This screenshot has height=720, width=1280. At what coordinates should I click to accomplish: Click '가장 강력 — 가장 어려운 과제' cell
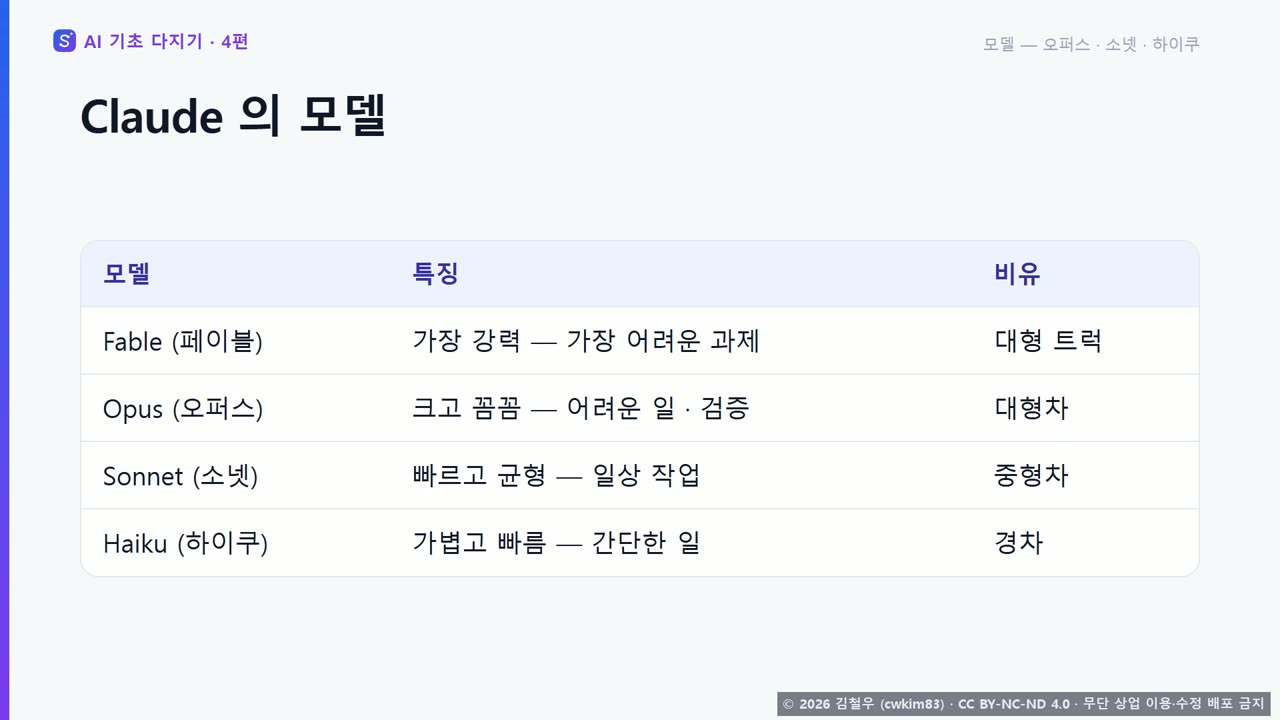586,341
